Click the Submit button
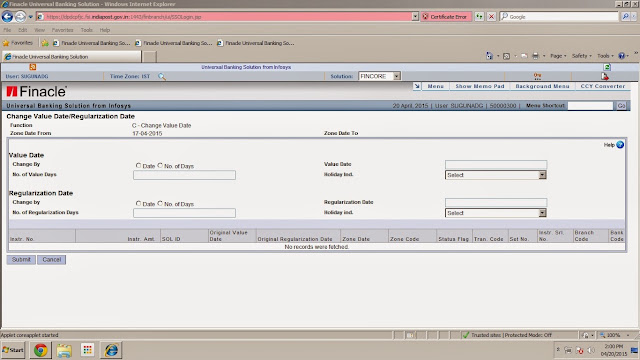 (x=21, y=260)
